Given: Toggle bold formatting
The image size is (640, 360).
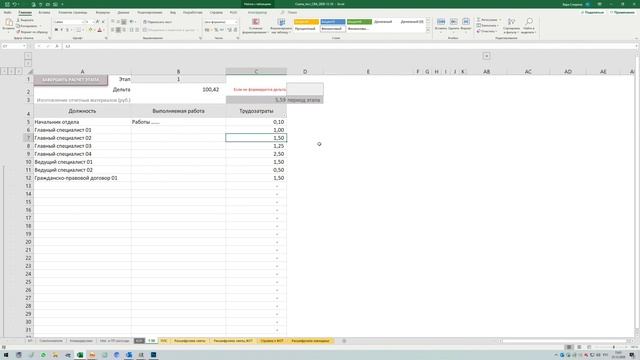Looking at the screenshot, I should coord(56,30).
